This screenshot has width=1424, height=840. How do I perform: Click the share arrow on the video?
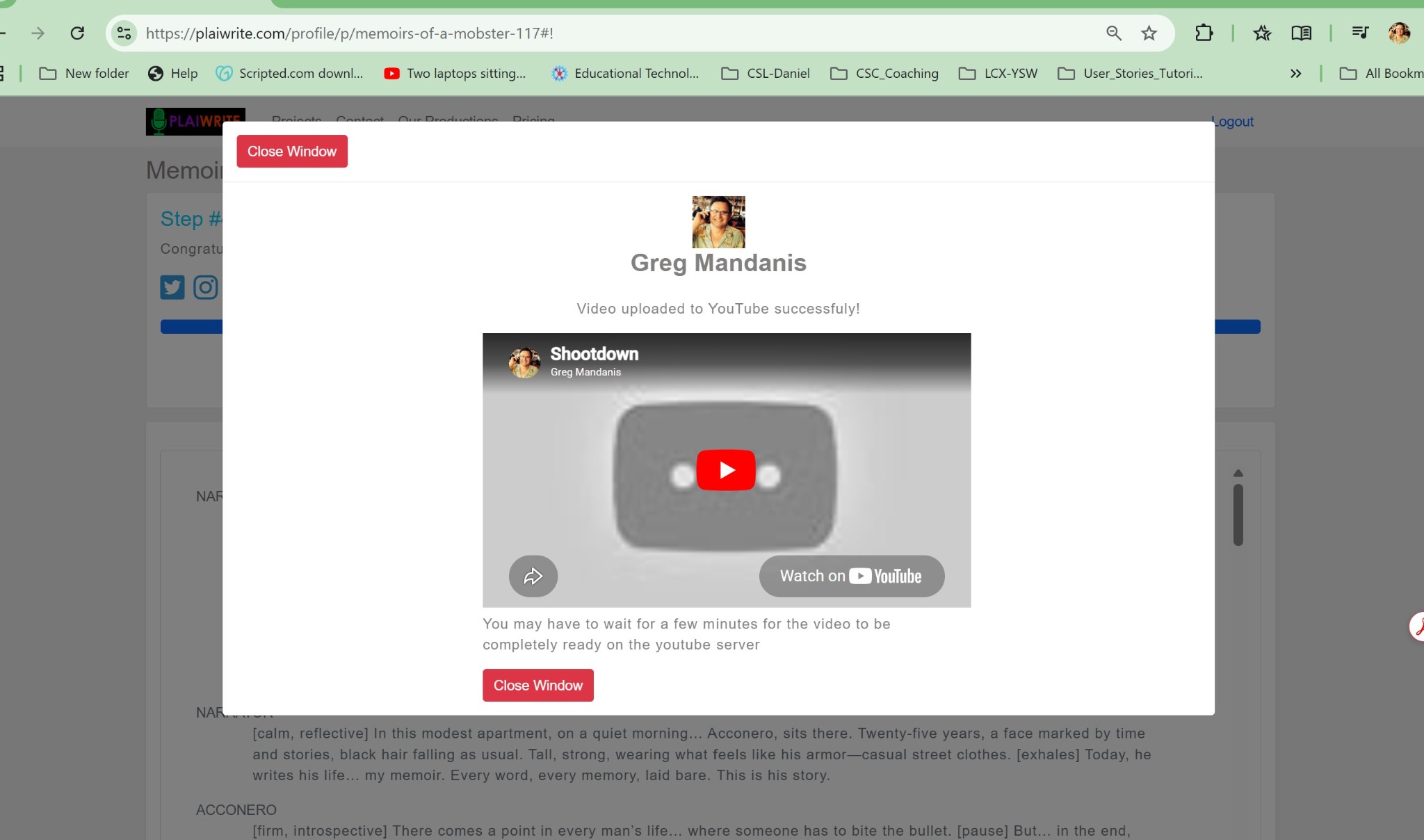[533, 576]
